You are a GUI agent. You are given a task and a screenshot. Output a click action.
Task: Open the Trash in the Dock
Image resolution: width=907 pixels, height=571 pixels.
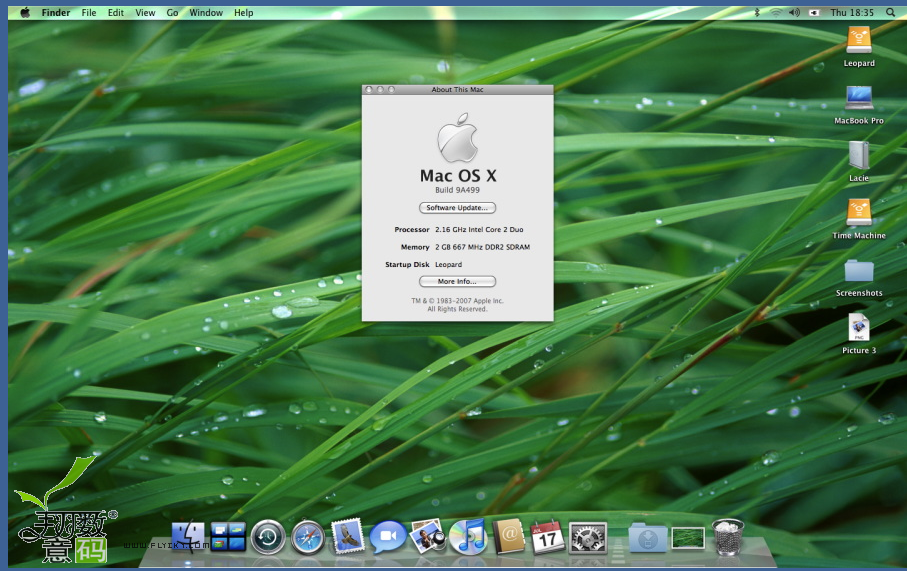click(728, 537)
